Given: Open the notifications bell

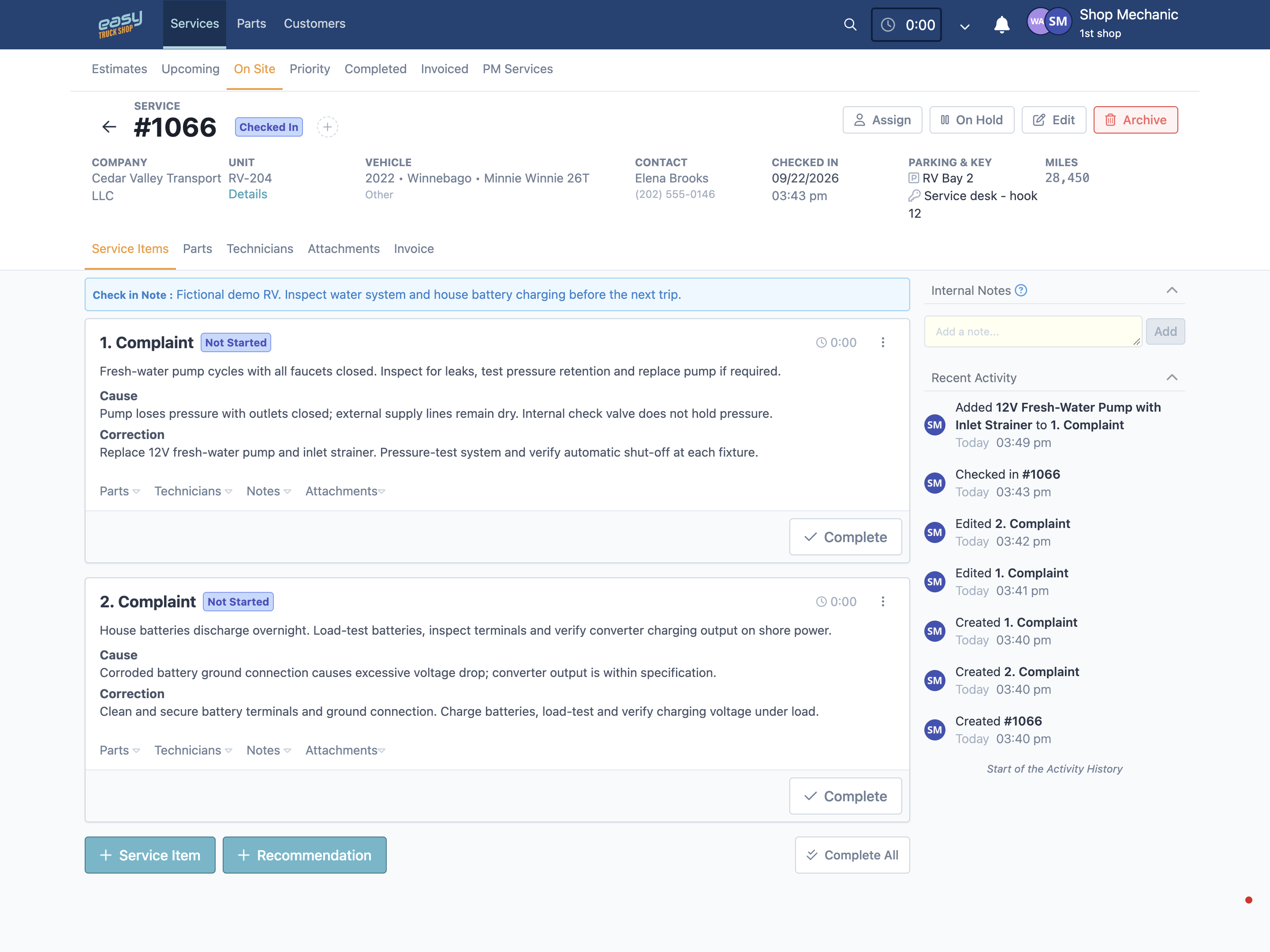Looking at the screenshot, I should click(1001, 25).
